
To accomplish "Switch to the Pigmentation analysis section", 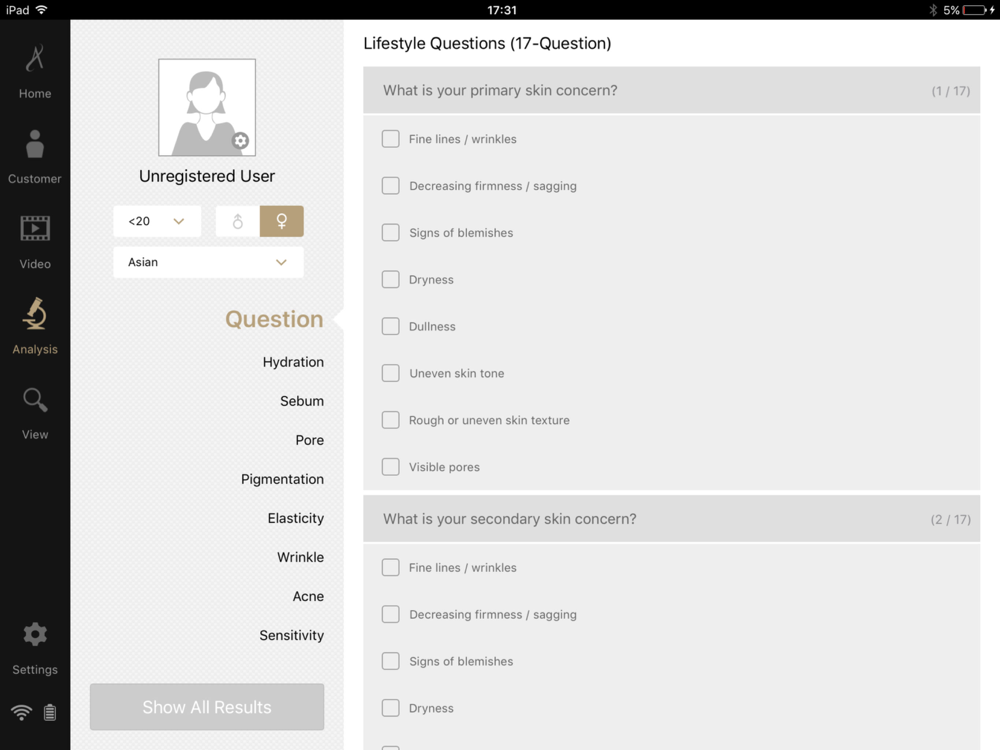I will coord(282,479).
